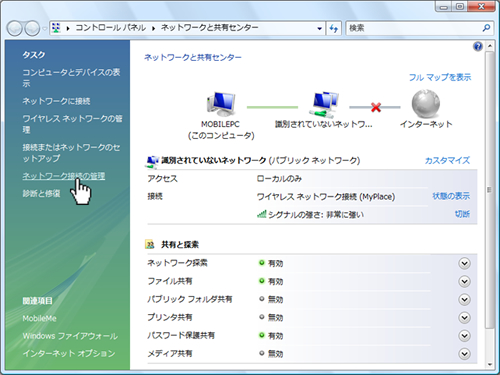Click the gray status dot for プリンタ共有
This screenshot has height=375, width=500.
coord(262,317)
